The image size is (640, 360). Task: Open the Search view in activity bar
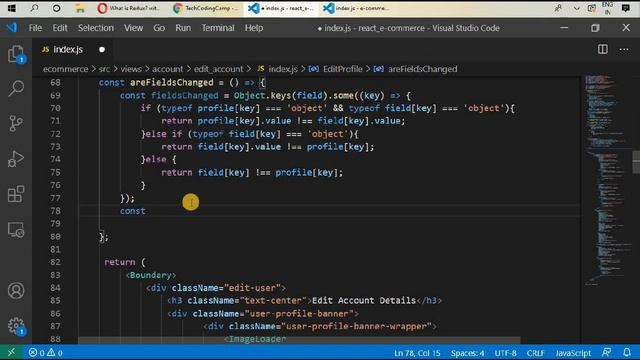16,88
